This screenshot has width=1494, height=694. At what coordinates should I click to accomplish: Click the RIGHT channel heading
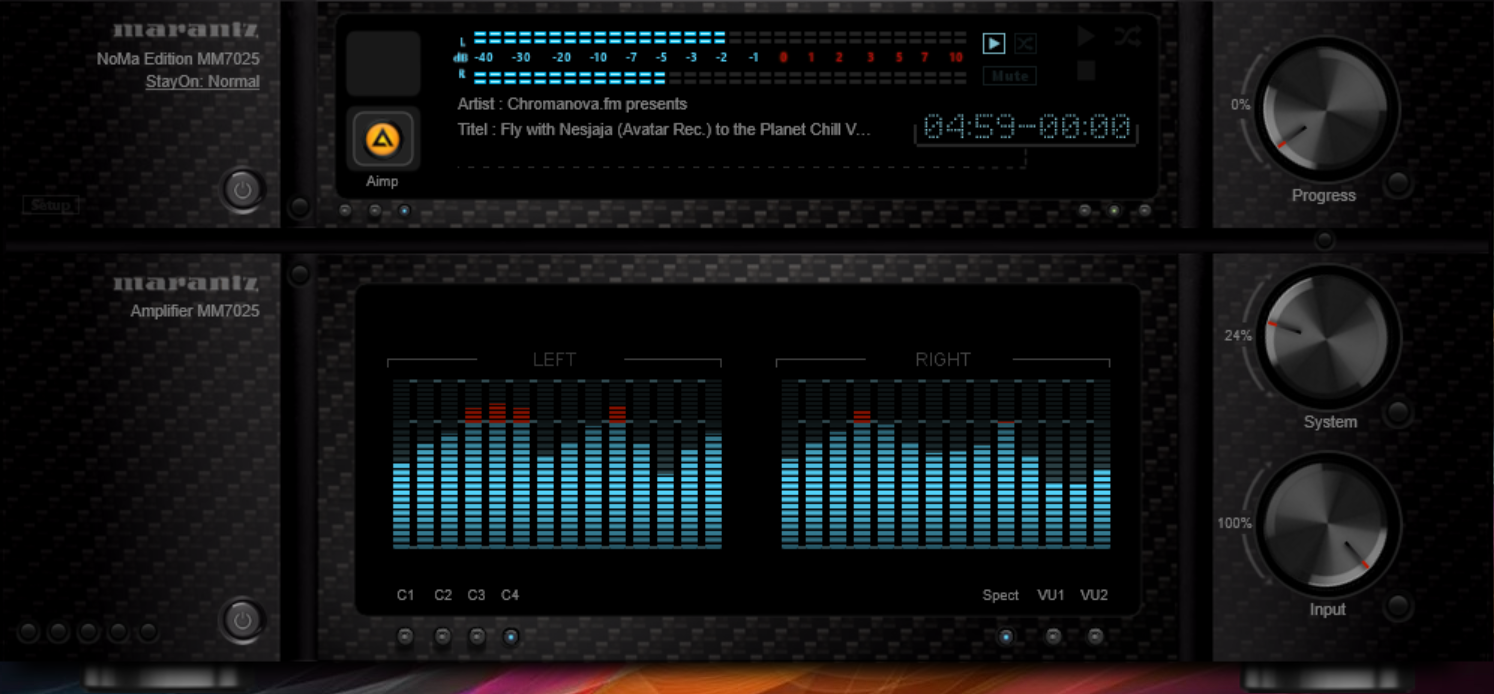click(x=943, y=360)
